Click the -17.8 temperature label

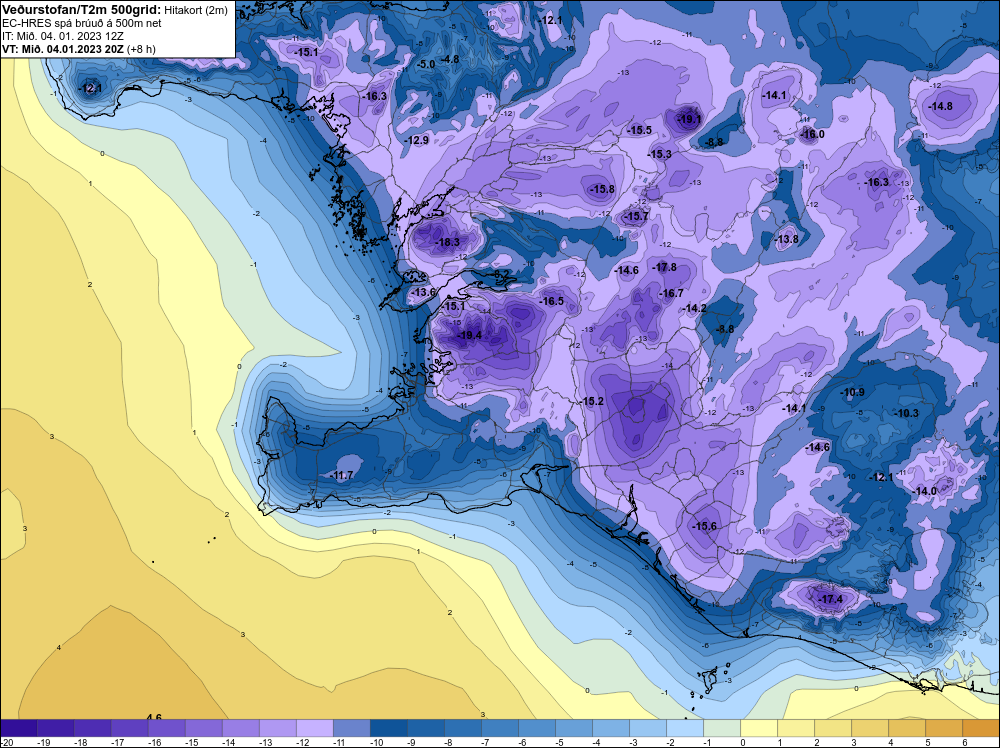[x=665, y=267]
